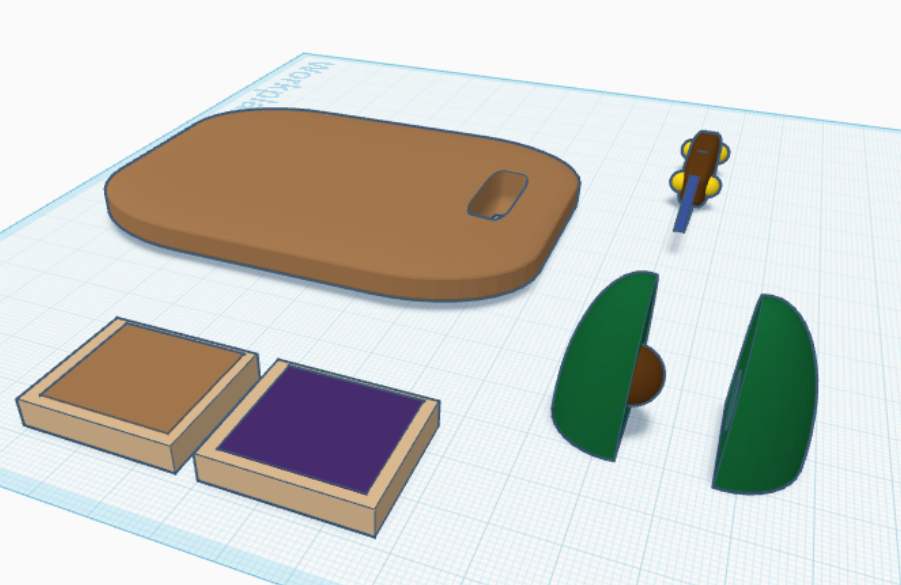Select the brown sphere between the green halves
Image resolution: width=901 pixels, height=585 pixels.
coord(646,376)
